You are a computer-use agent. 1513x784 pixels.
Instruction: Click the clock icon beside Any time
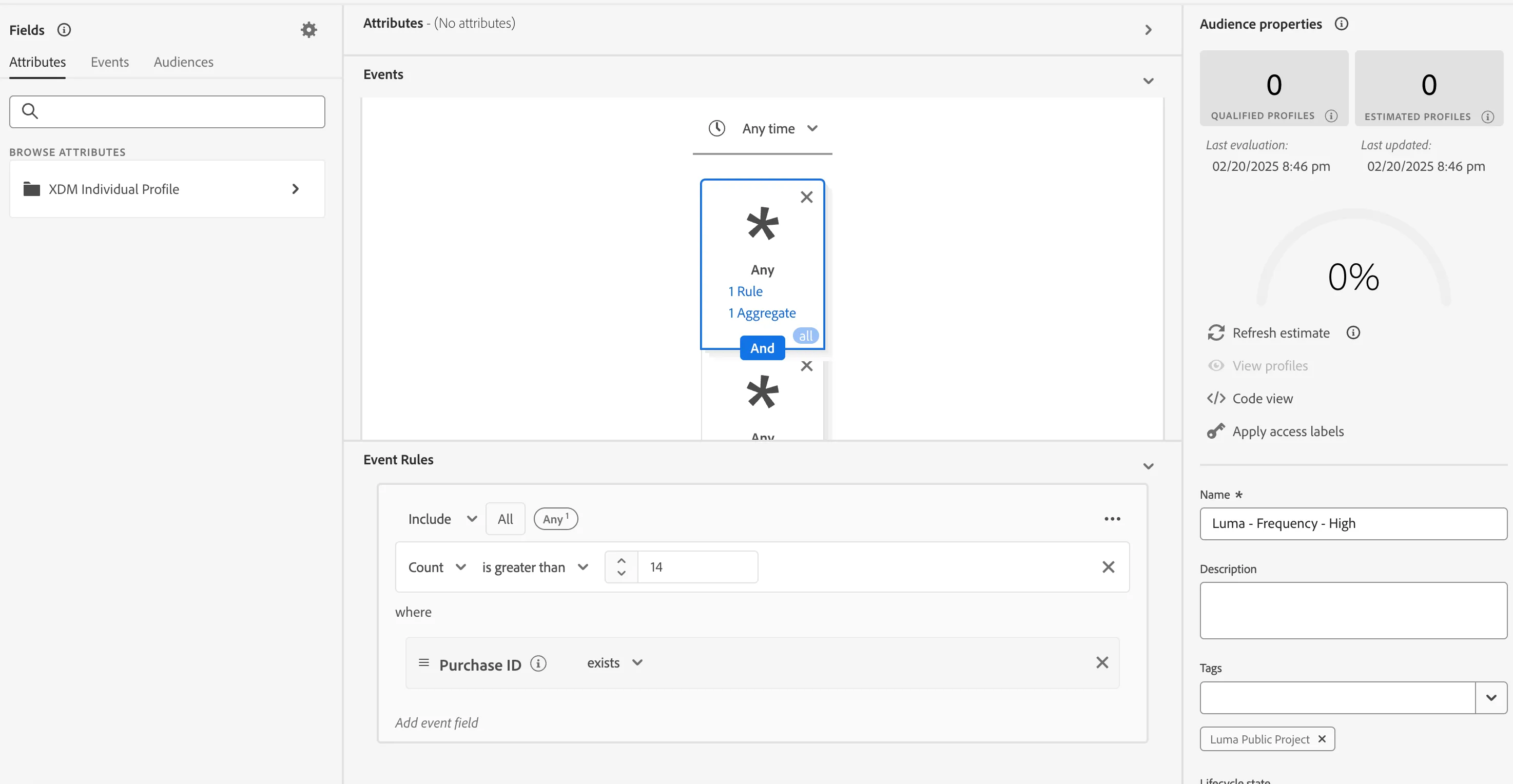(x=716, y=128)
